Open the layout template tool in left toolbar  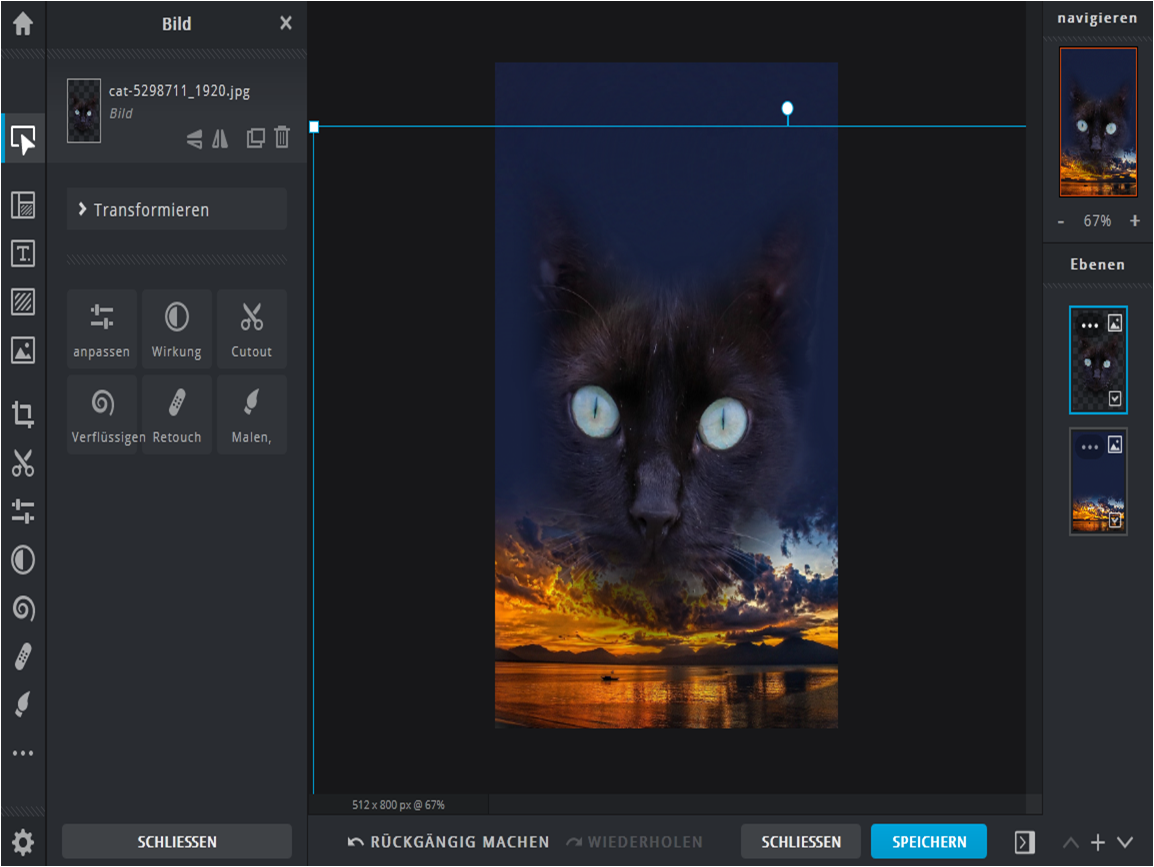tap(23, 205)
